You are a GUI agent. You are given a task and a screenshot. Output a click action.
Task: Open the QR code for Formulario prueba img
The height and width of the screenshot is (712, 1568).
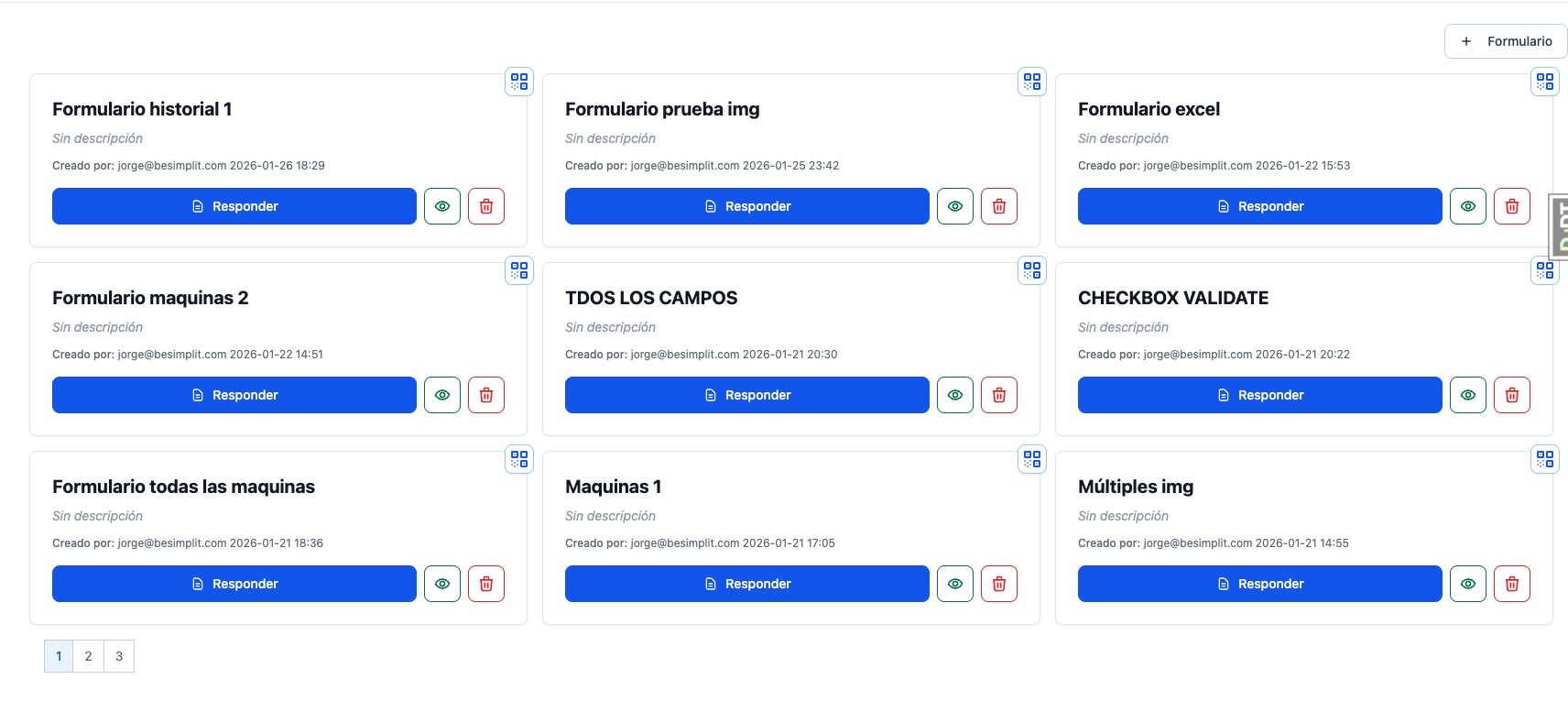point(1031,81)
